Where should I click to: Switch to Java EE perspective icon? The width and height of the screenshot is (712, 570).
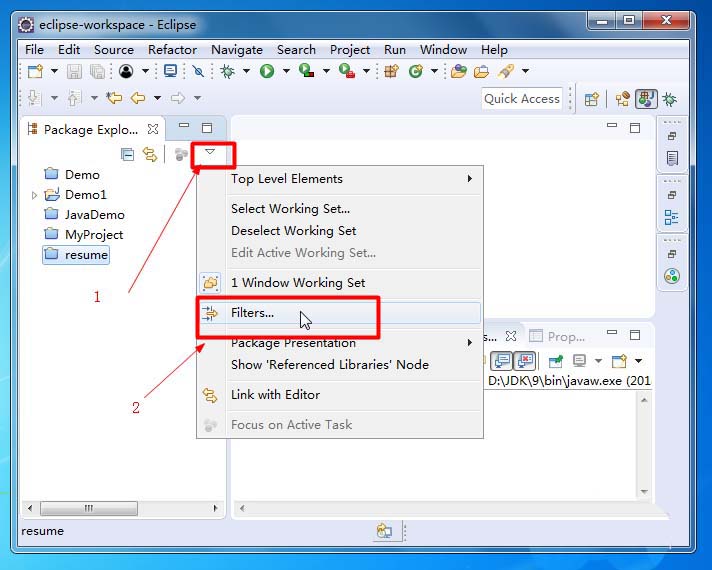coord(623,99)
